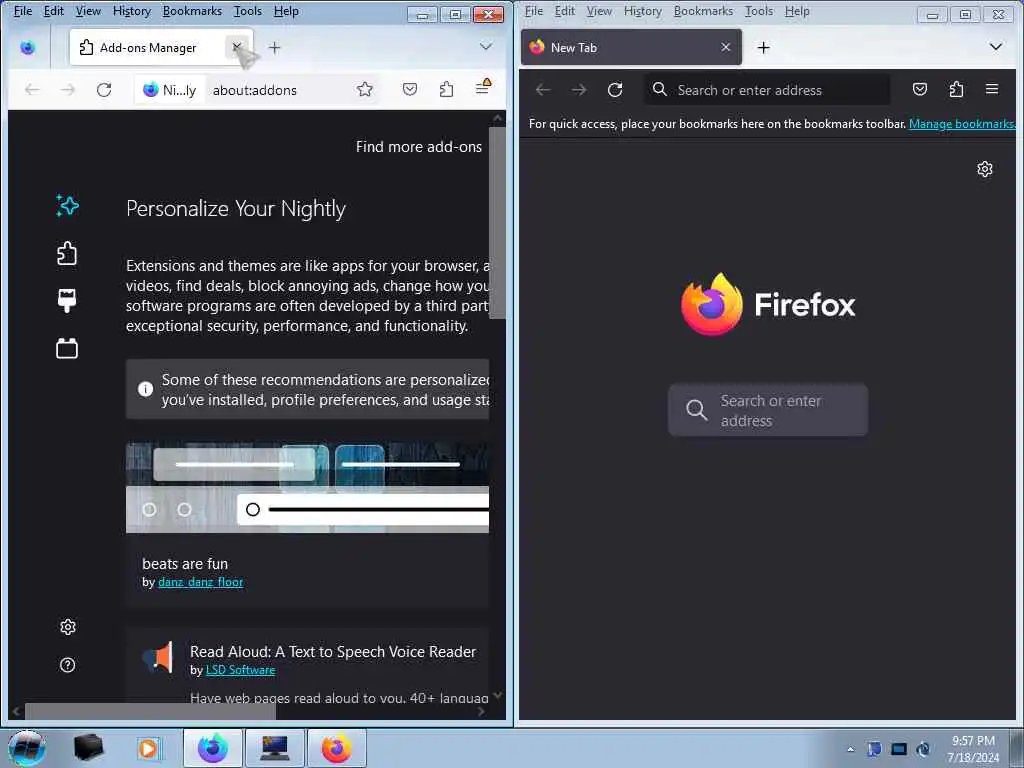Click Read Aloud megaphone extension icon
The width and height of the screenshot is (1024, 768).
(x=158, y=656)
